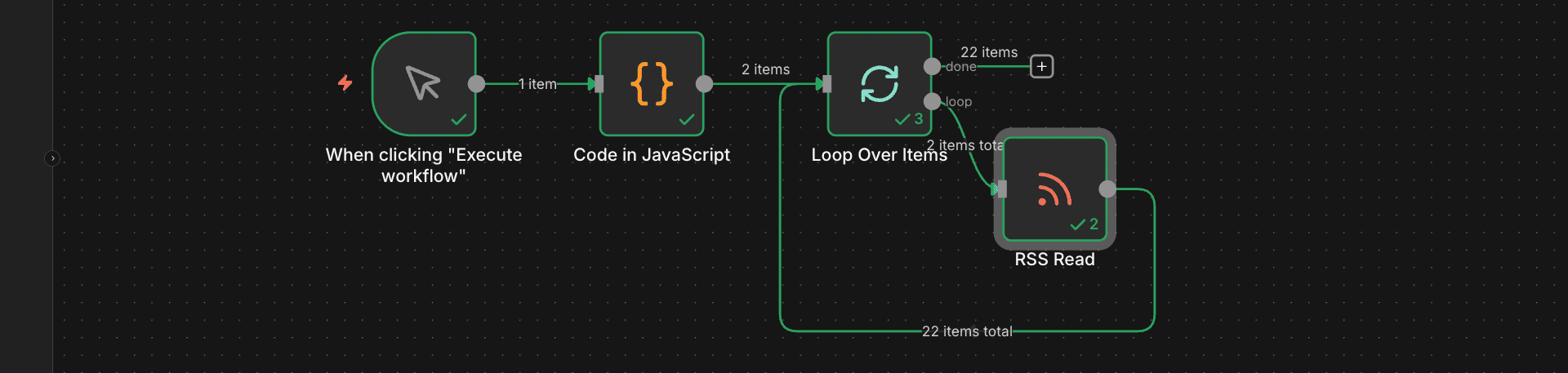Click the "Loop Over Items" node label
1568x373 pixels.
click(880, 155)
